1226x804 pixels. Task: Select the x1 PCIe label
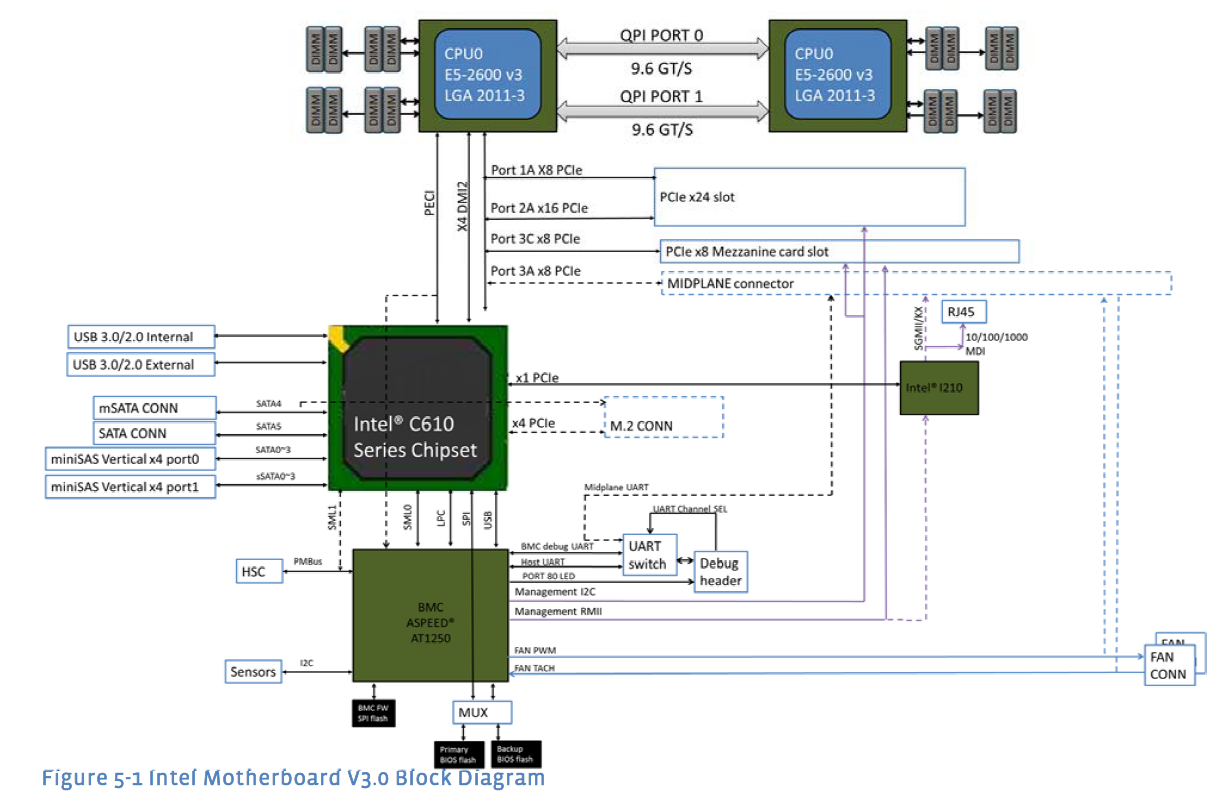(x=537, y=378)
